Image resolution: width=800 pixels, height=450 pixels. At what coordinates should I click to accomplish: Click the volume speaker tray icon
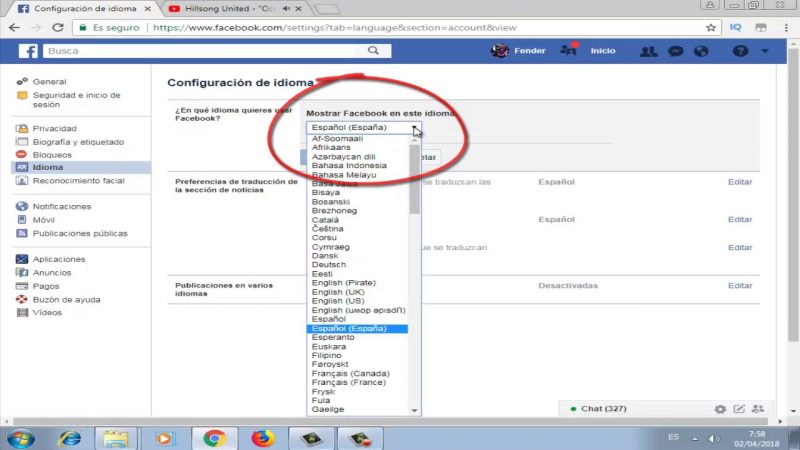pos(713,439)
